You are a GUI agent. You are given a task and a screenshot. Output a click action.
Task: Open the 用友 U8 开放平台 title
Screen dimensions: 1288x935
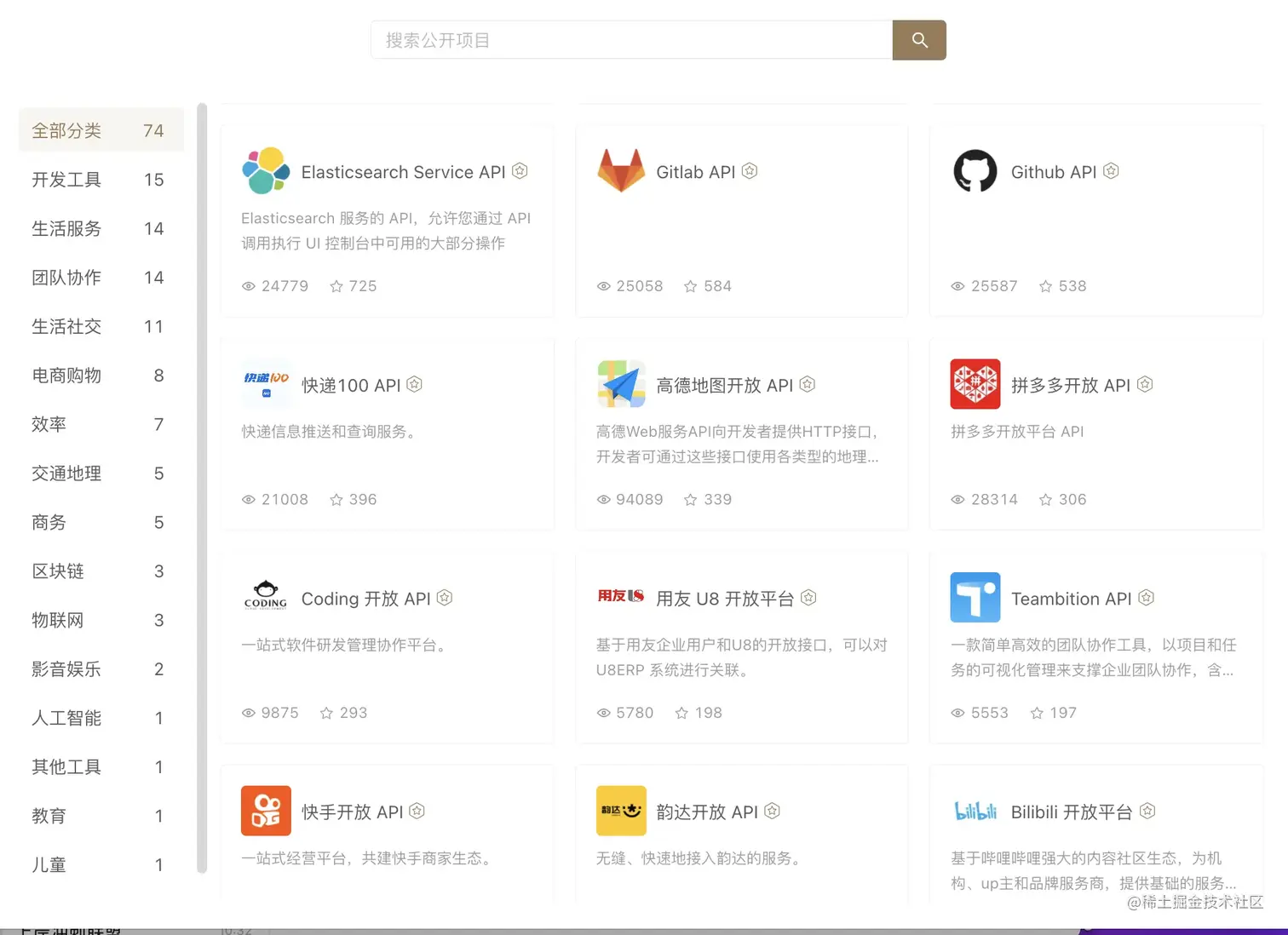(725, 599)
